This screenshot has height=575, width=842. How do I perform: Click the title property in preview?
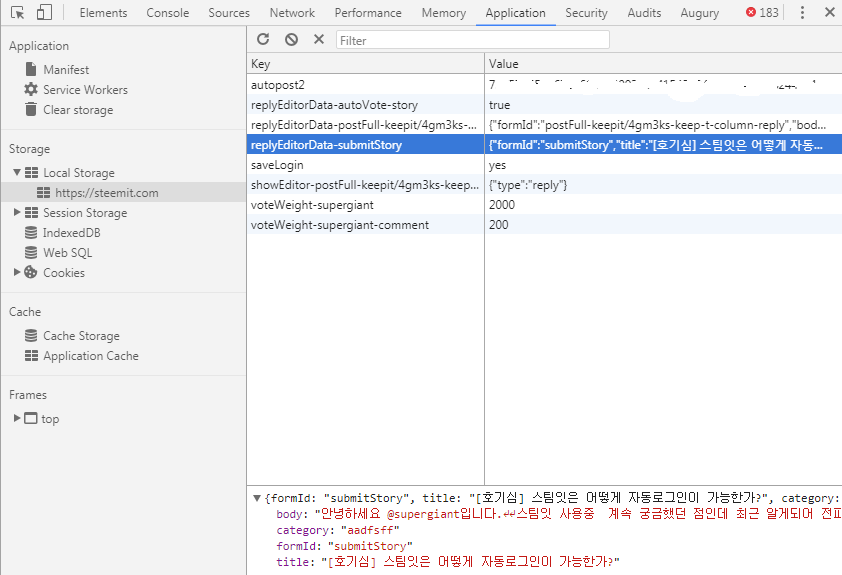448,562
